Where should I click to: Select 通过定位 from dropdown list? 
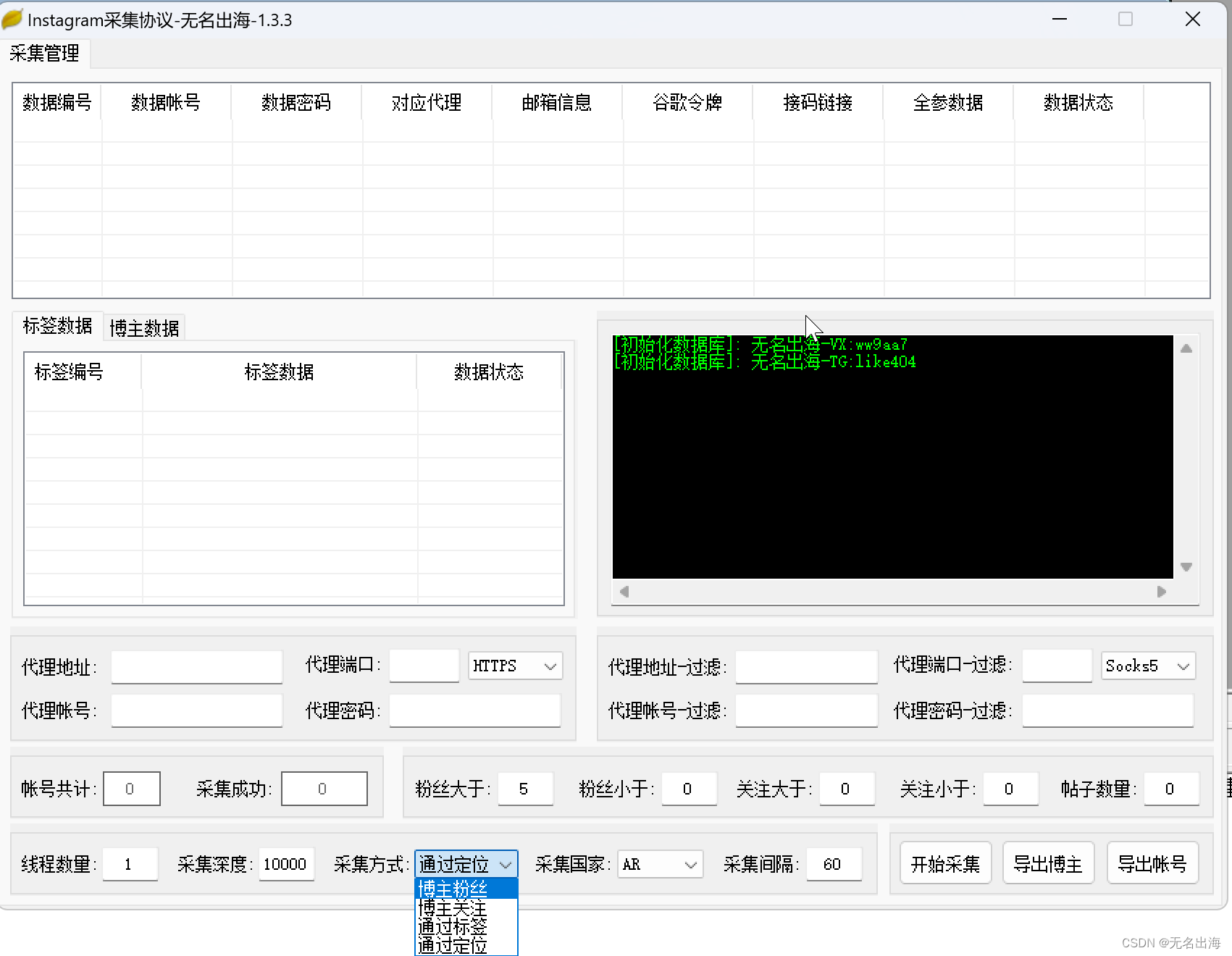pos(466,945)
